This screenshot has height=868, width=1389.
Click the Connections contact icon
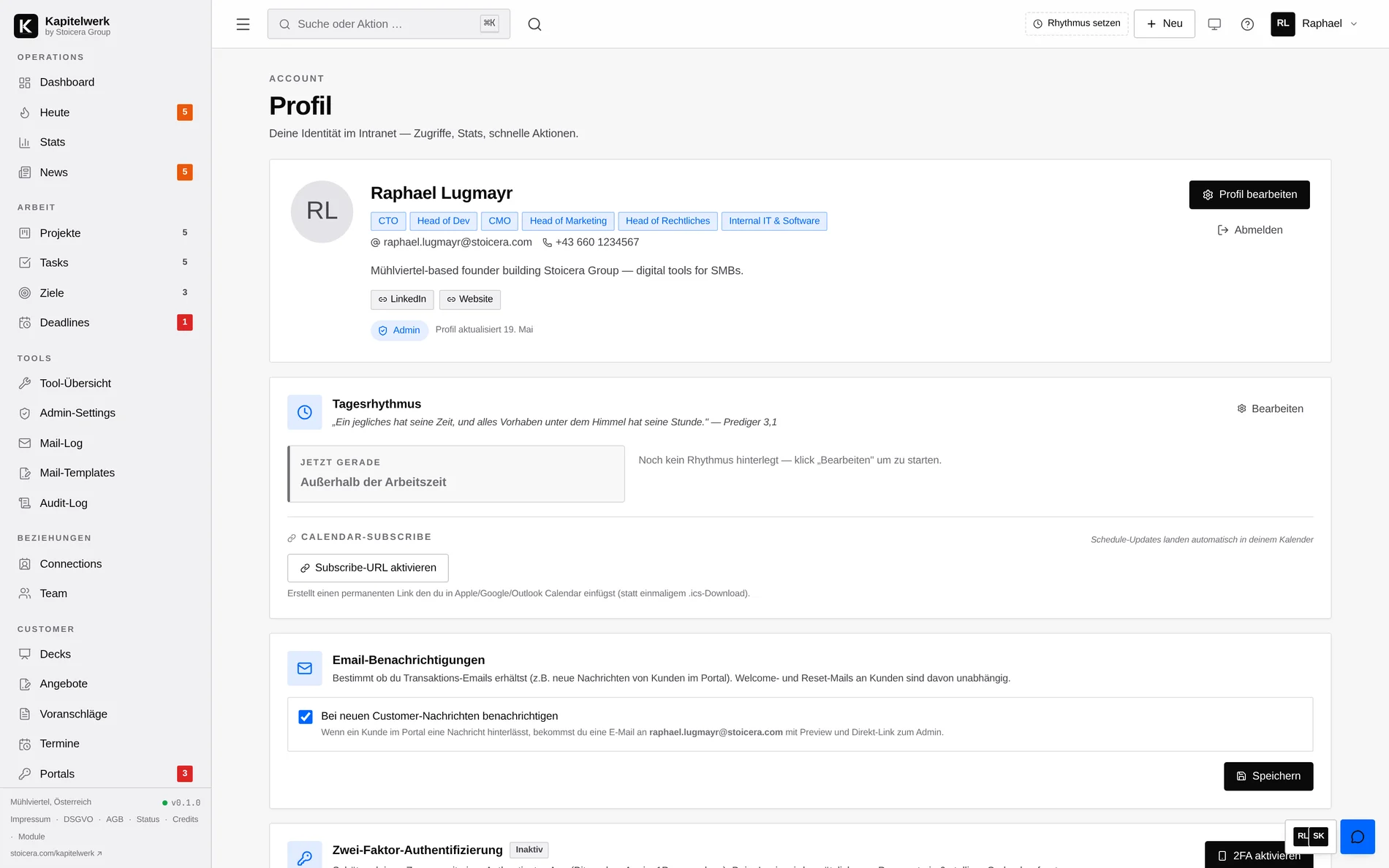coord(25,564)
